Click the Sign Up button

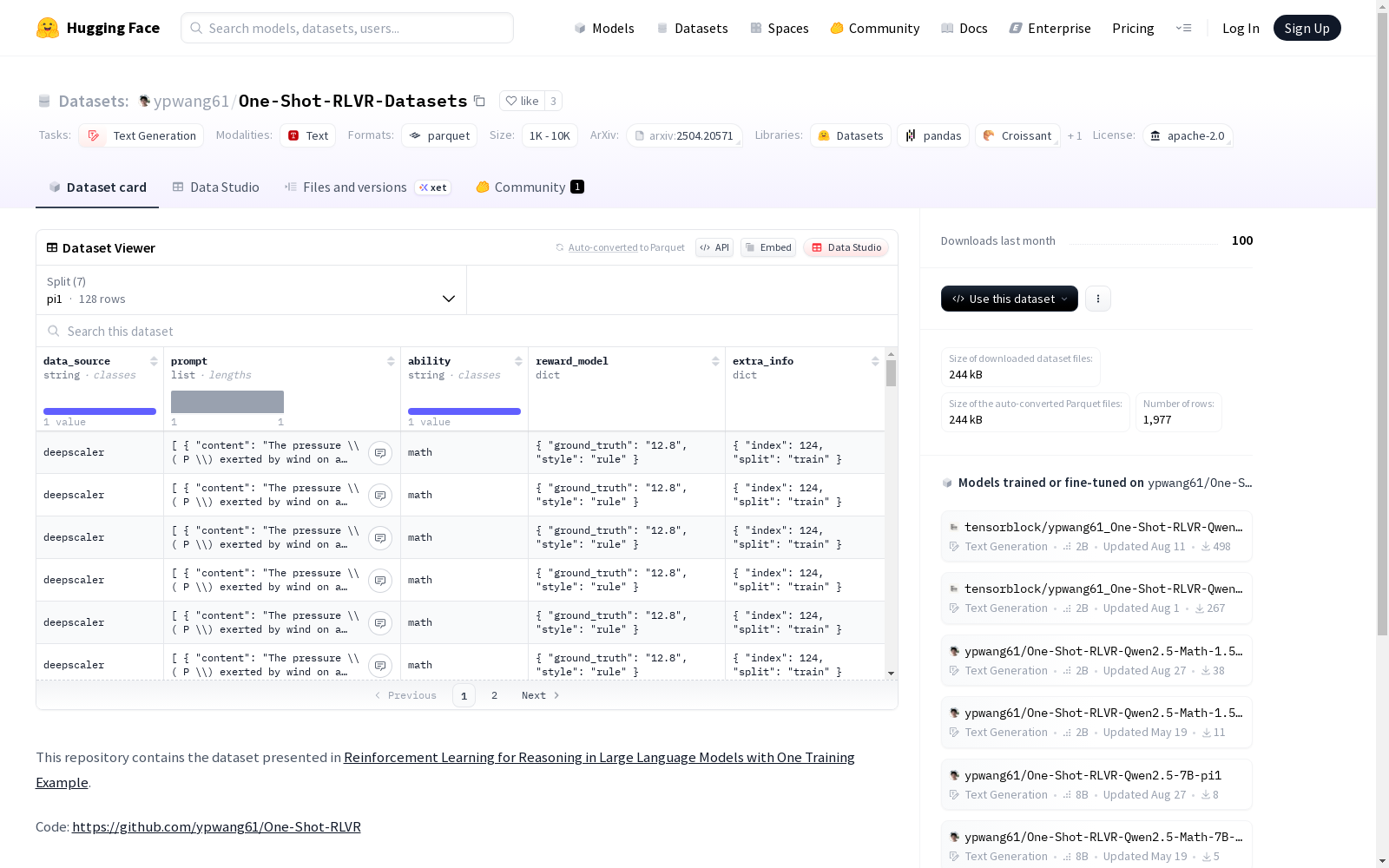(x=1307, y=28)
